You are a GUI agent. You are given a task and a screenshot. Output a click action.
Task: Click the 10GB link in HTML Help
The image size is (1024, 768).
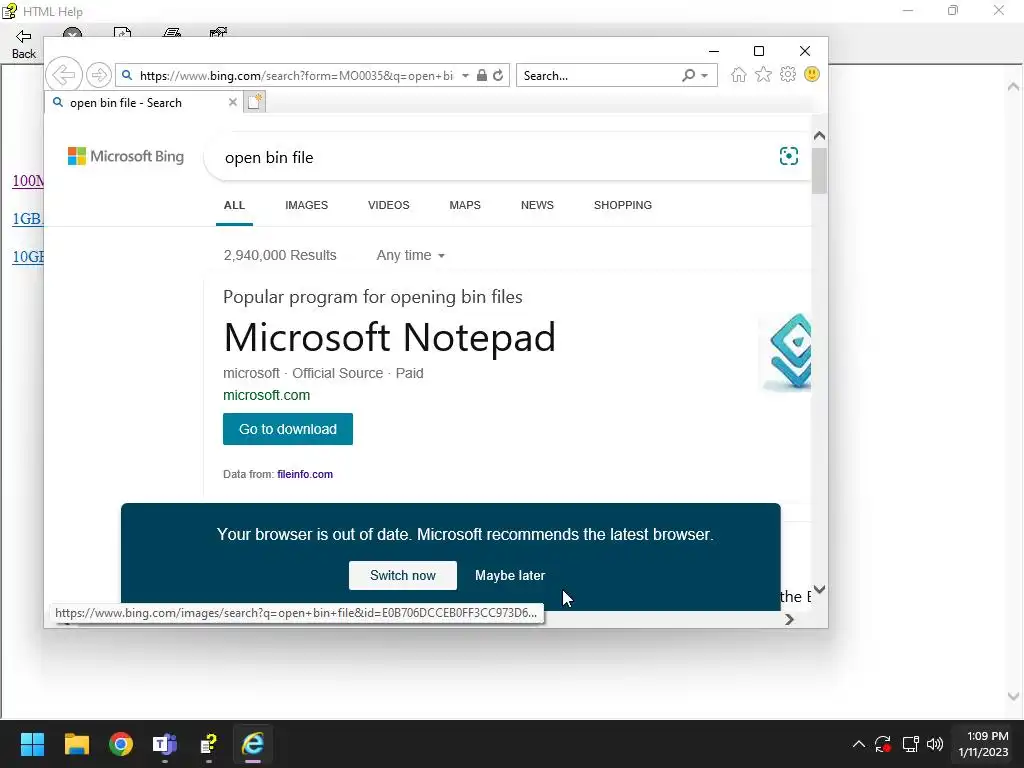click(27, 257)
